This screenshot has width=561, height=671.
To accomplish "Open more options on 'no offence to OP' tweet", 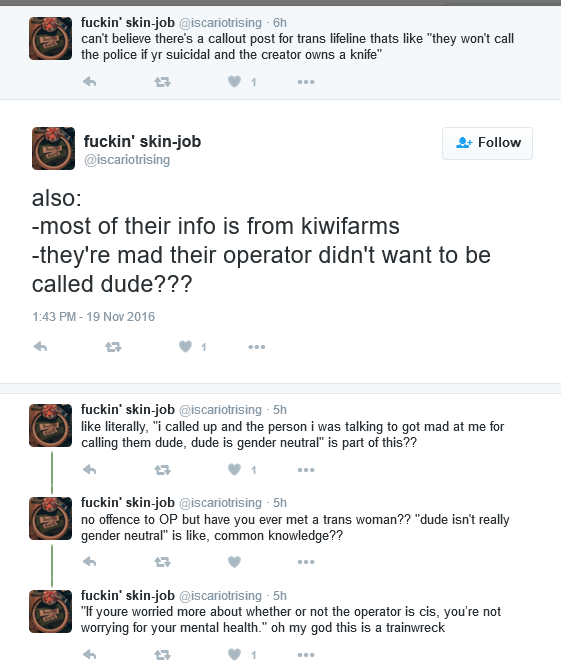I will pyautogui.click(x=306, y=562).
